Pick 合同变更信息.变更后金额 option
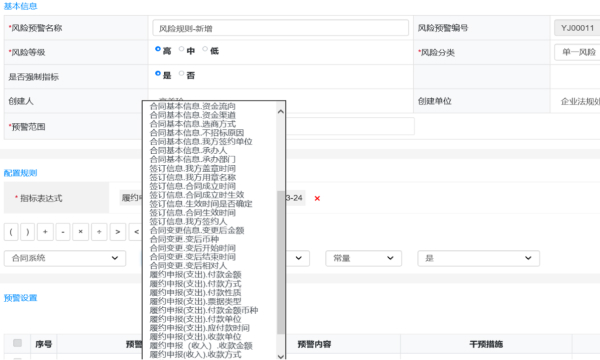600x360 pixels. click(197, 230)
